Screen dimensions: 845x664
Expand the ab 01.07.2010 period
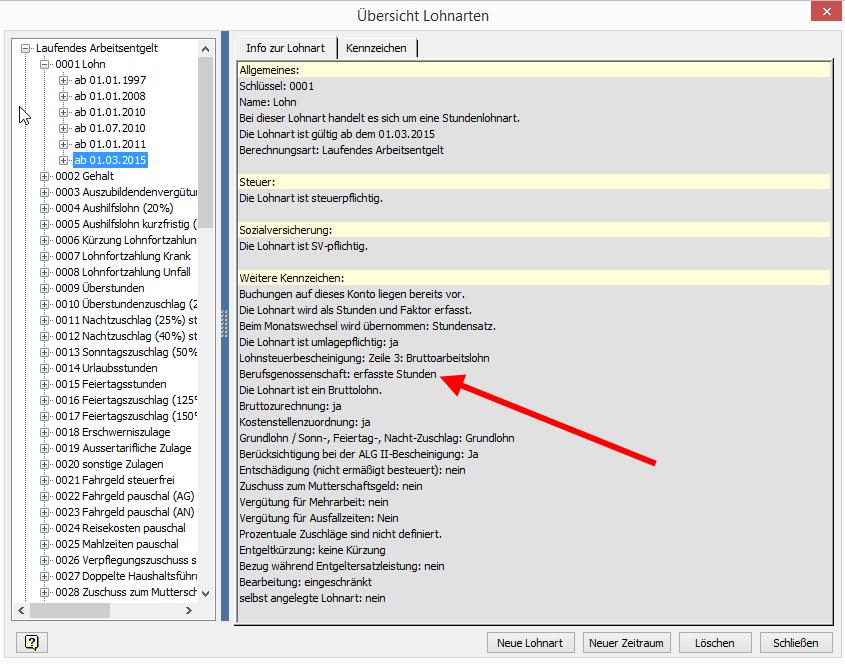pyautogui.click(x=63, y=128)
